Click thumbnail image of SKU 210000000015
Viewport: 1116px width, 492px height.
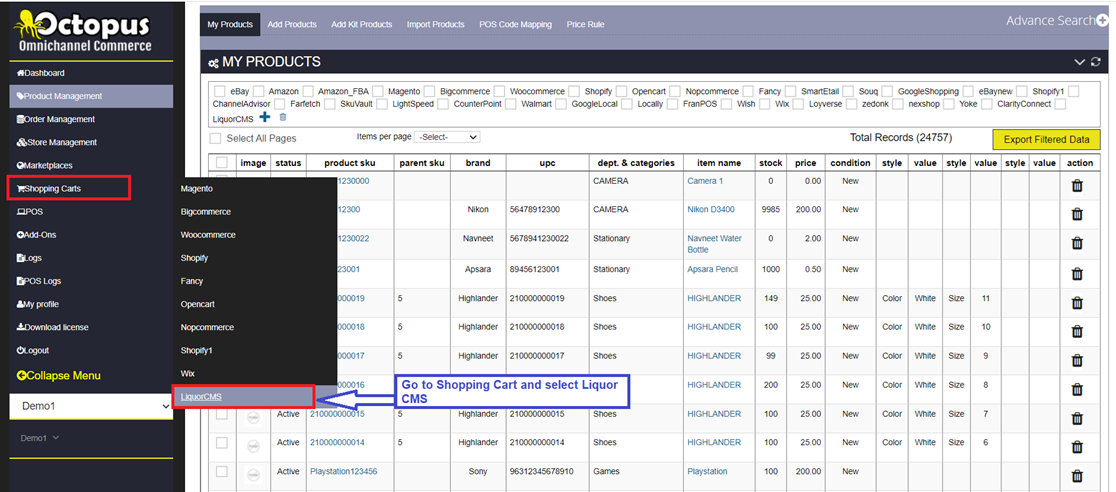[253, 418]
